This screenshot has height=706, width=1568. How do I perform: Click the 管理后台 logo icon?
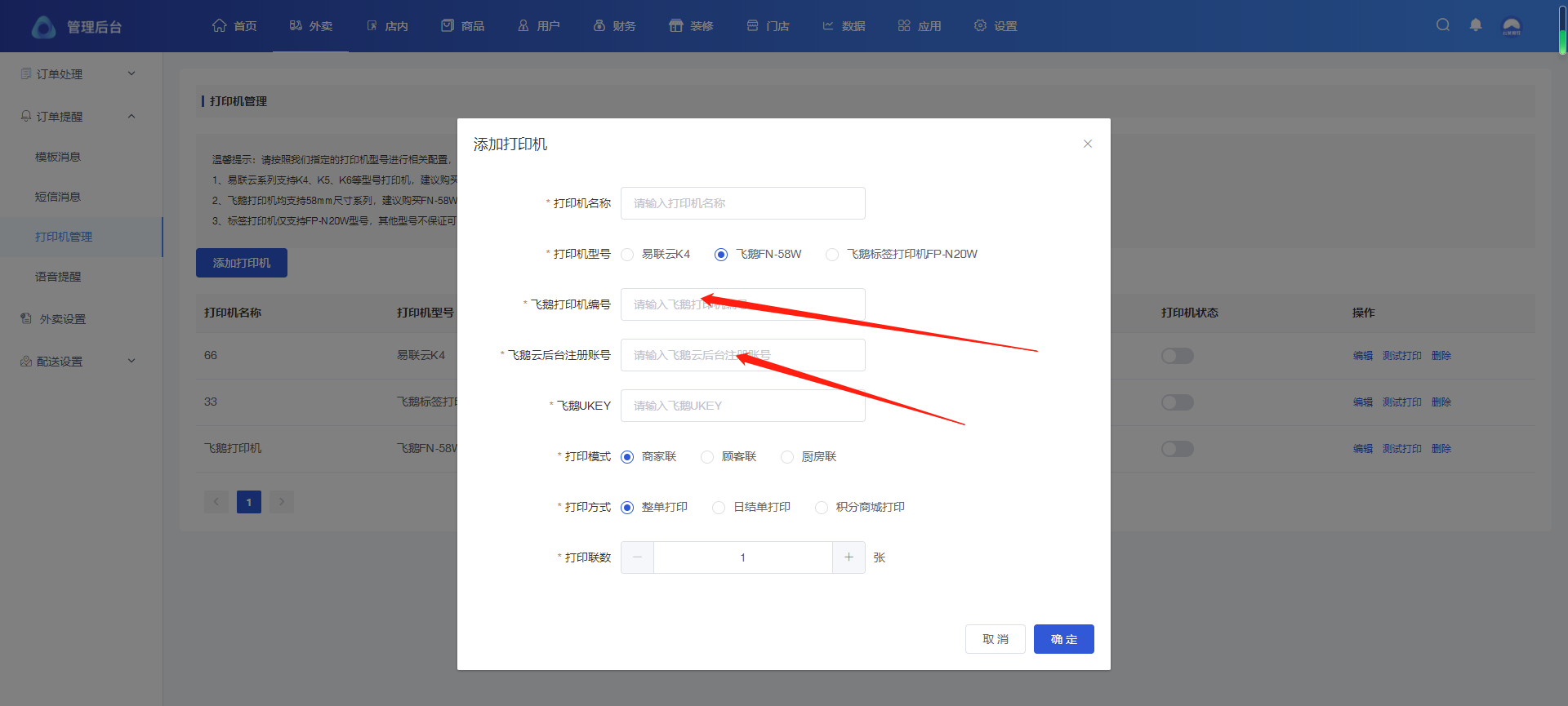(x=43, y=27)
